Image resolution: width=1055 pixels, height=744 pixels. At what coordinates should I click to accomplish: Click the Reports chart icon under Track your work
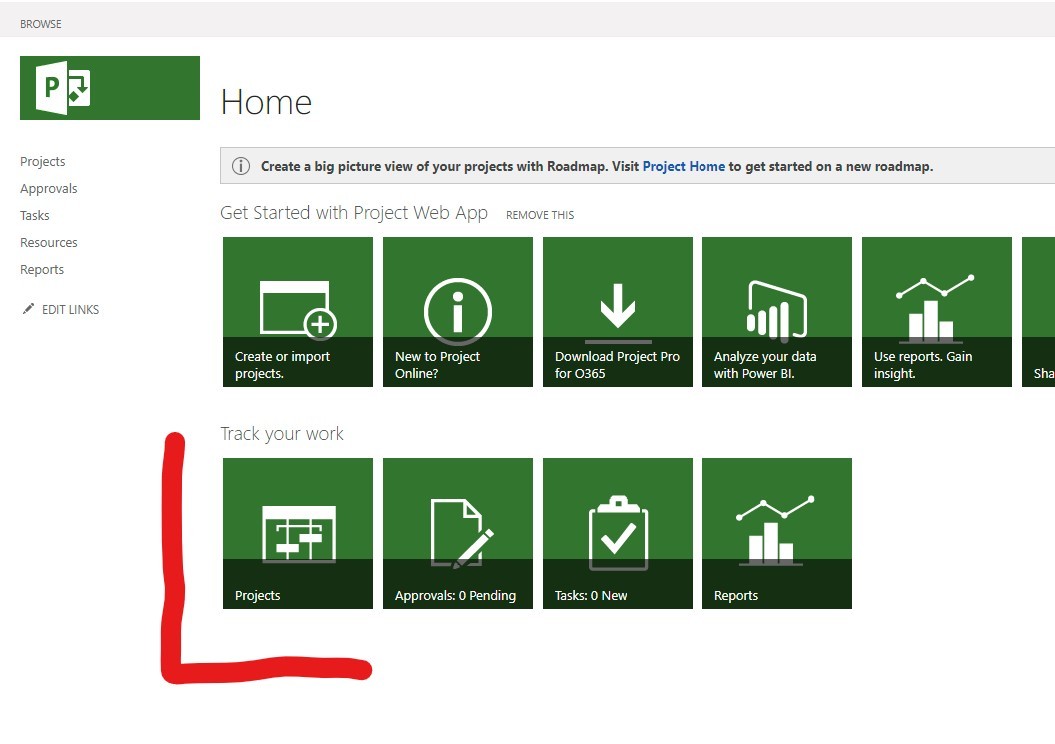pyautogui.click(x=775, y=530)
